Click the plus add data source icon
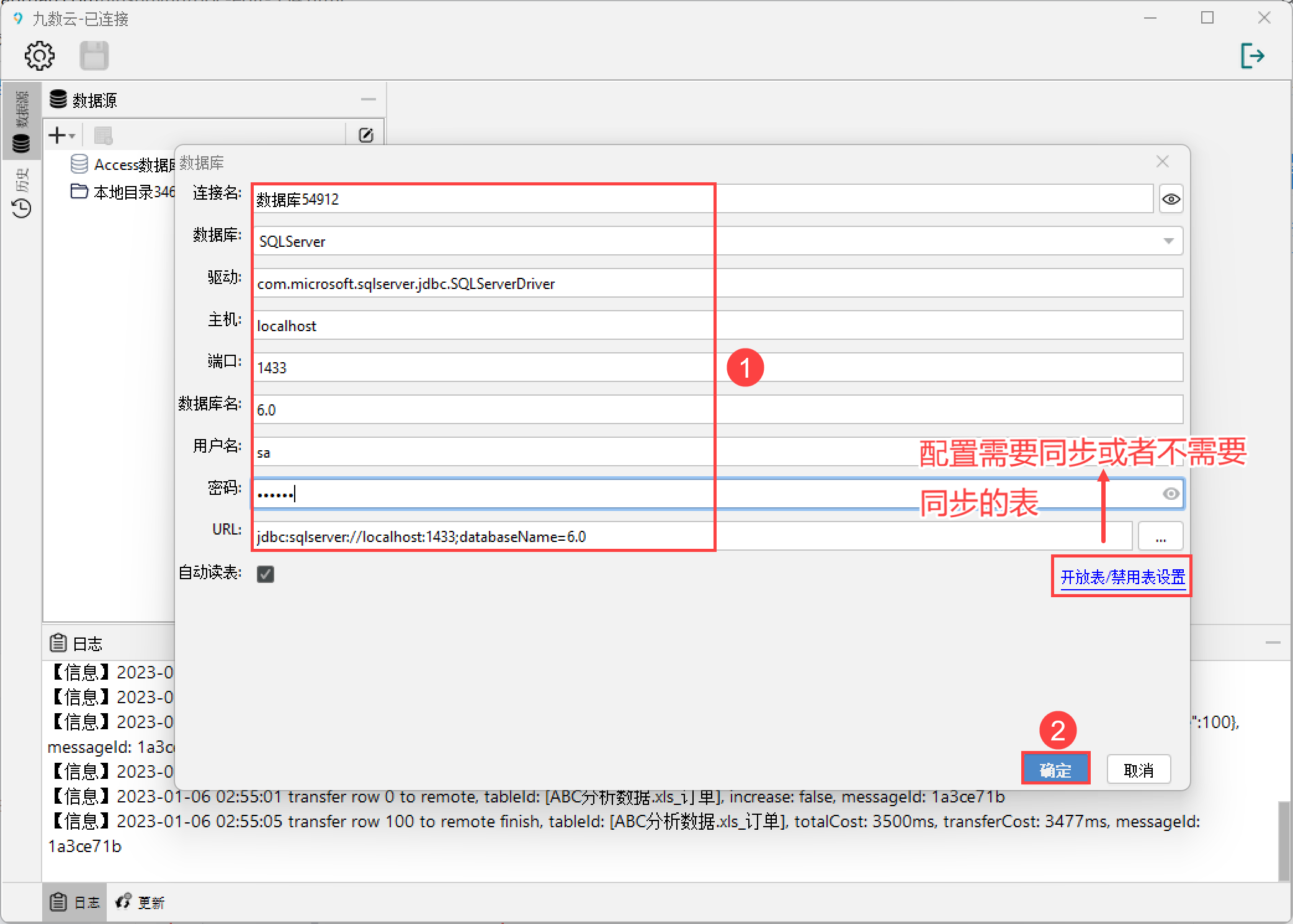This screenshot has width=1293, height=924. pos(56,135)
